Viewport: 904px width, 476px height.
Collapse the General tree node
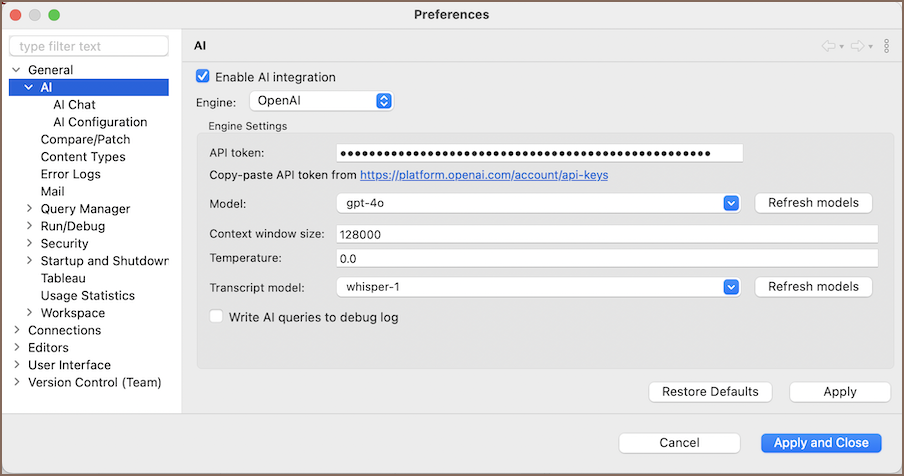click(16, 70)
